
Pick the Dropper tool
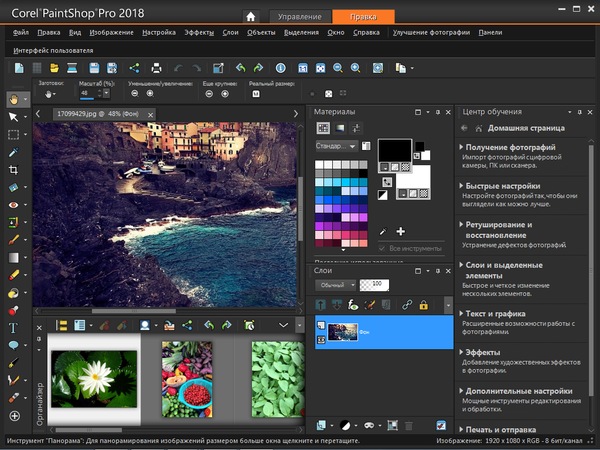tap(14, 152)
